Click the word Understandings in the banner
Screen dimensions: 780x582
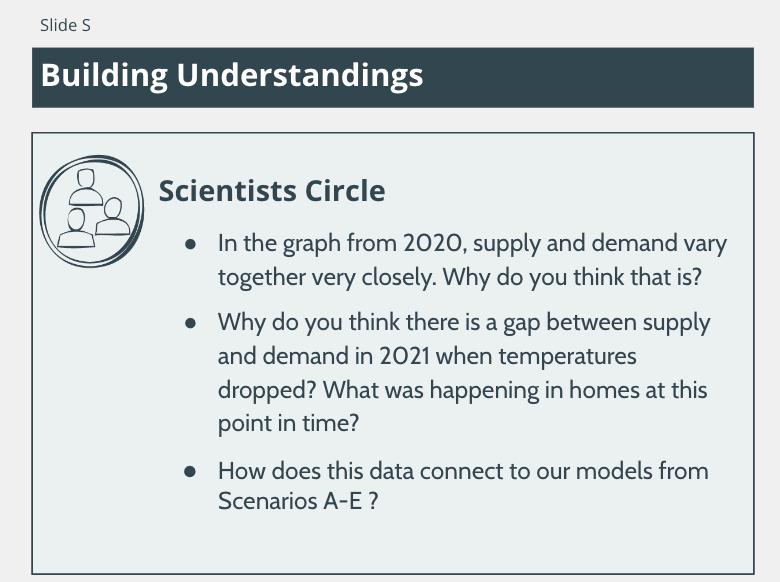click(x=299, y=76)
